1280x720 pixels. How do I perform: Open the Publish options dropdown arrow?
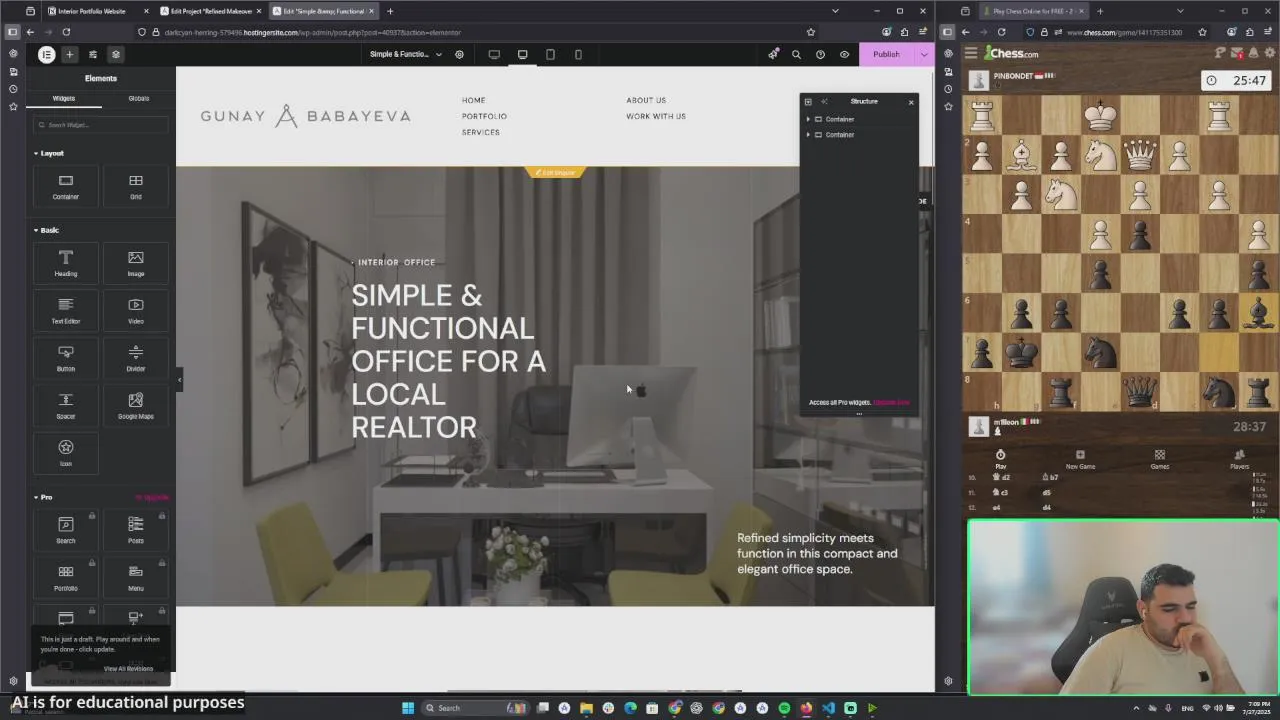pyautogui.click(x=923, y=54)
